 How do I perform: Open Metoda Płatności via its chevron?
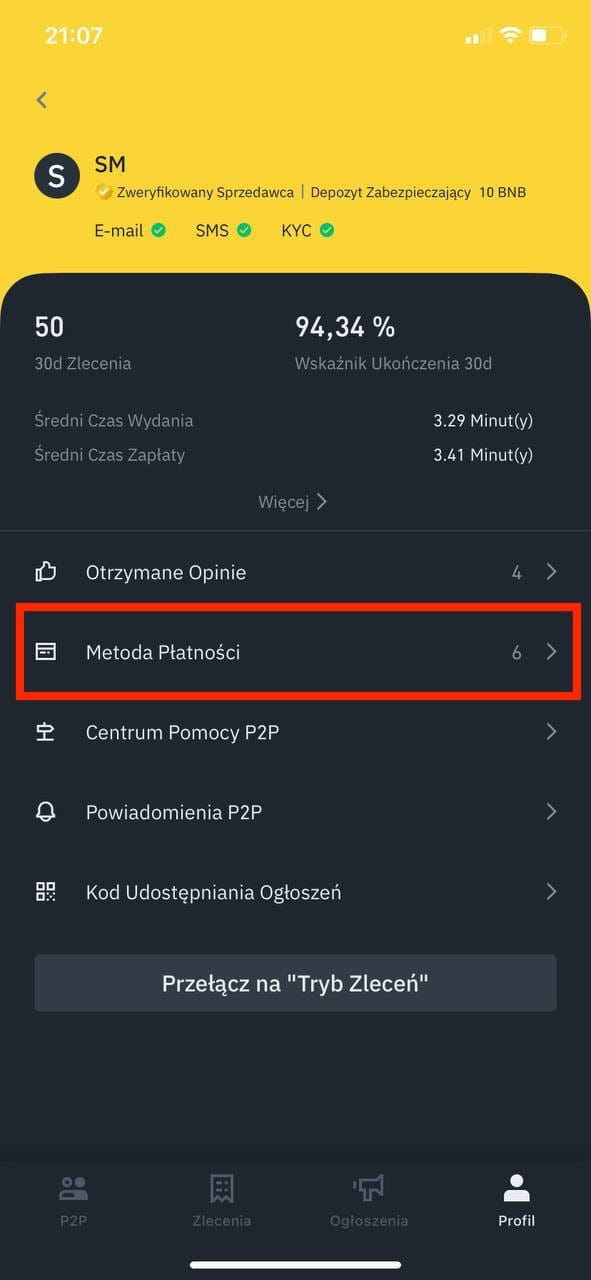(551, 652)
